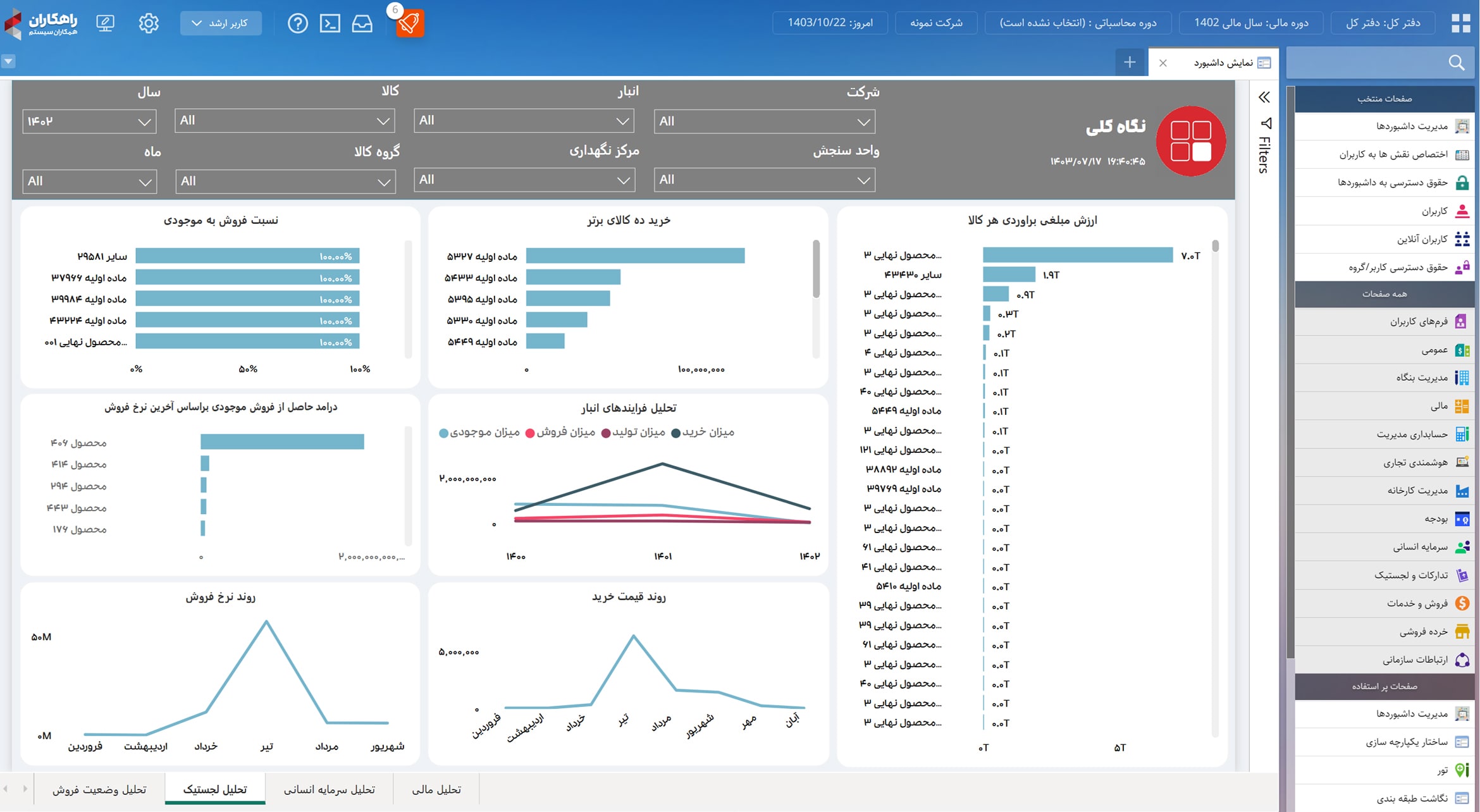Open فرم‌های کاربران module

point(1384,322)
